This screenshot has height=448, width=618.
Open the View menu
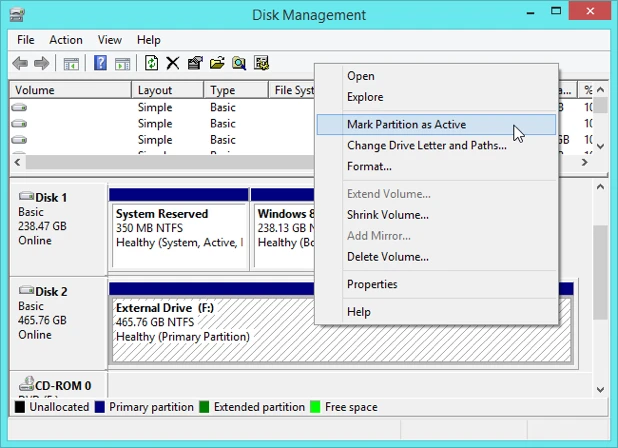(110, 40)
